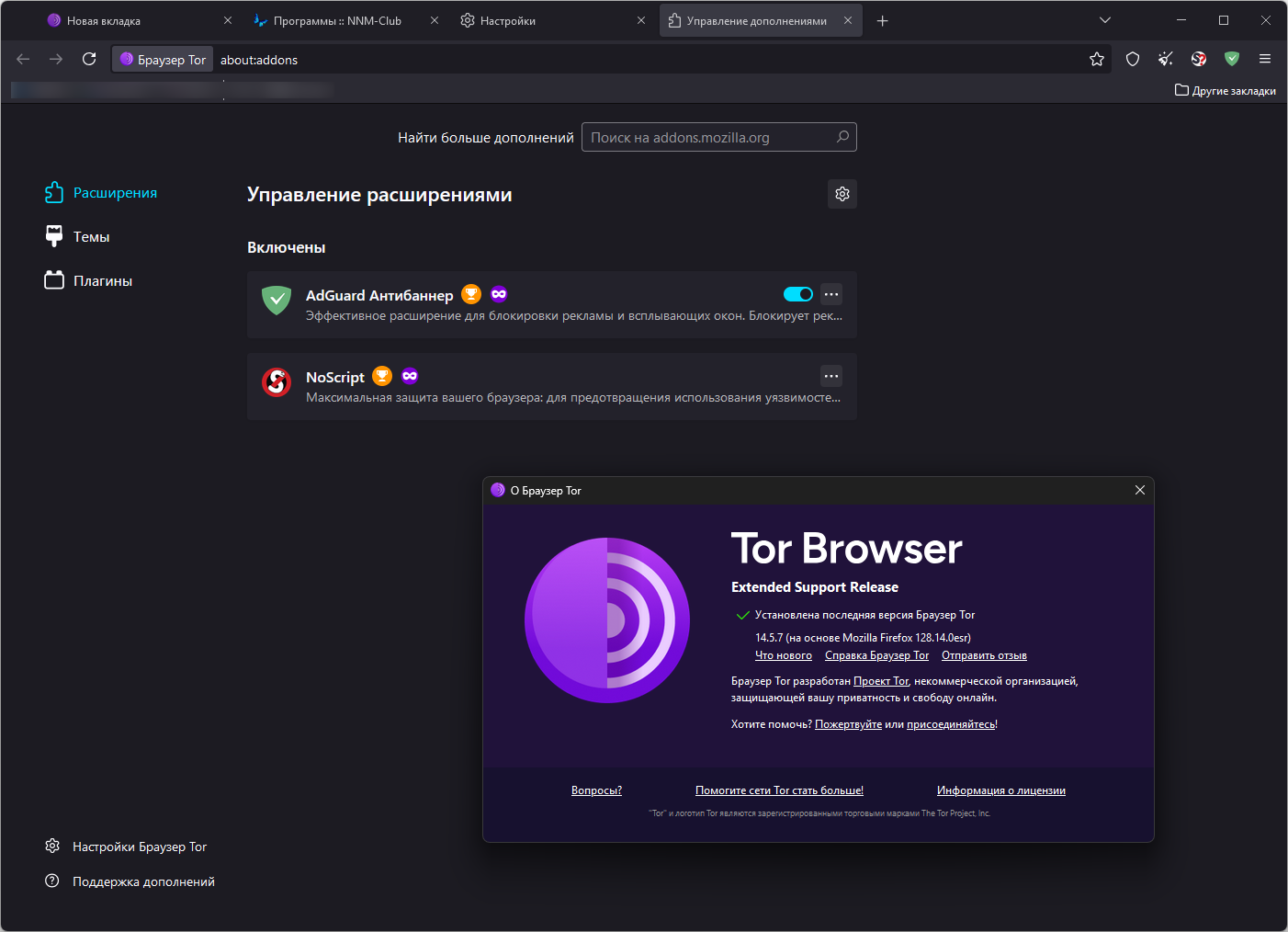Open a new tab with plus button

click(882, 20)
